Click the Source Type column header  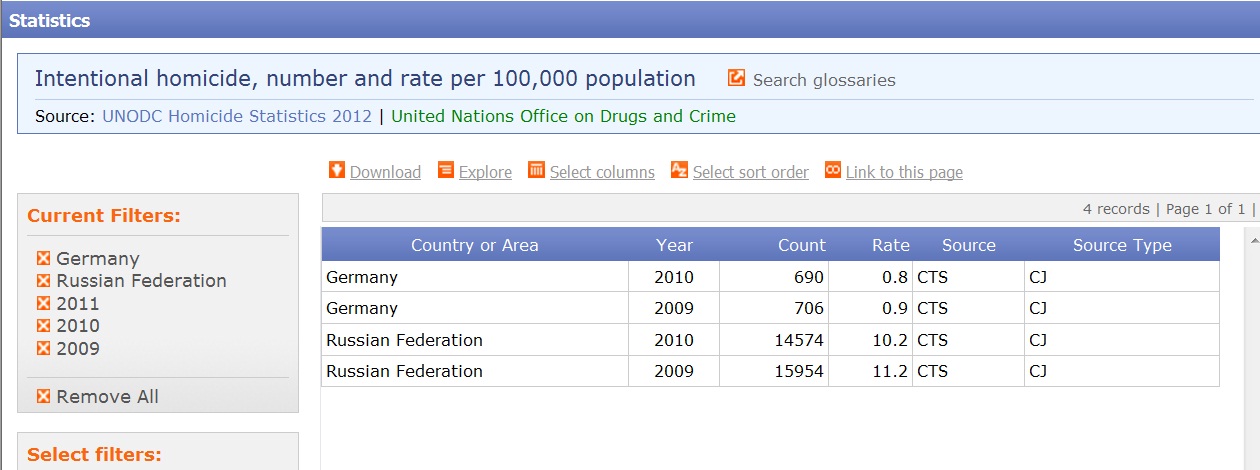click(x=1122, y=245)
